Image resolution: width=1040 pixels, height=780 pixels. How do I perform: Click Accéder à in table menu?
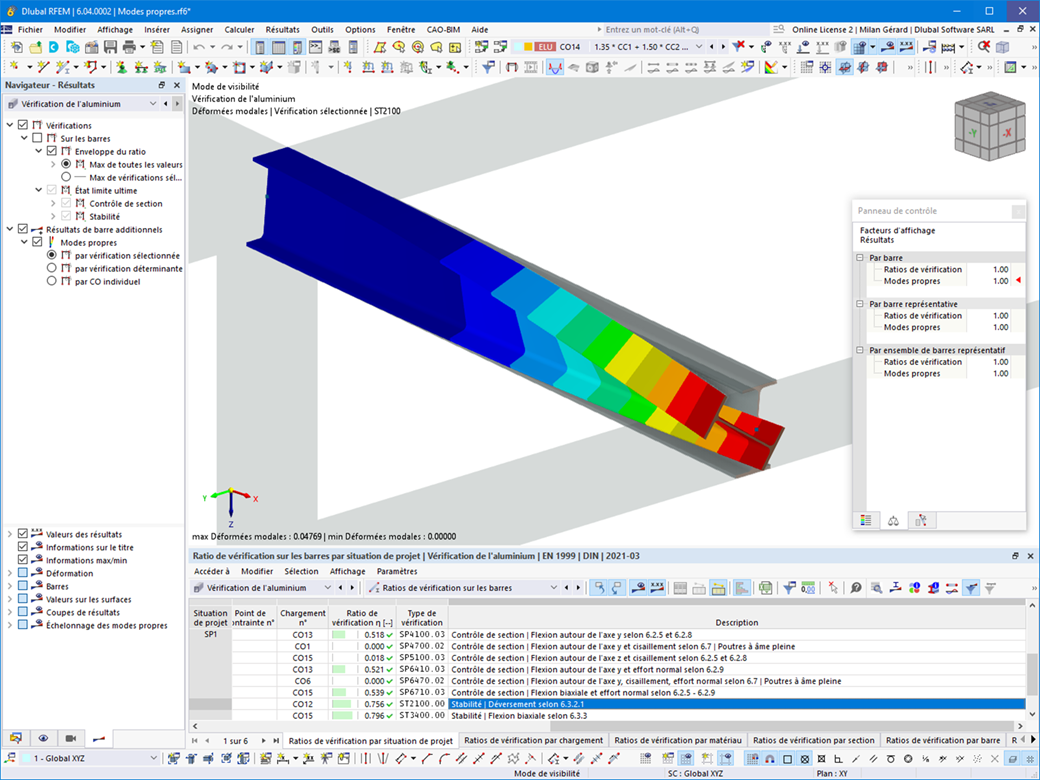pyautogui.click(x=212, y=571)
